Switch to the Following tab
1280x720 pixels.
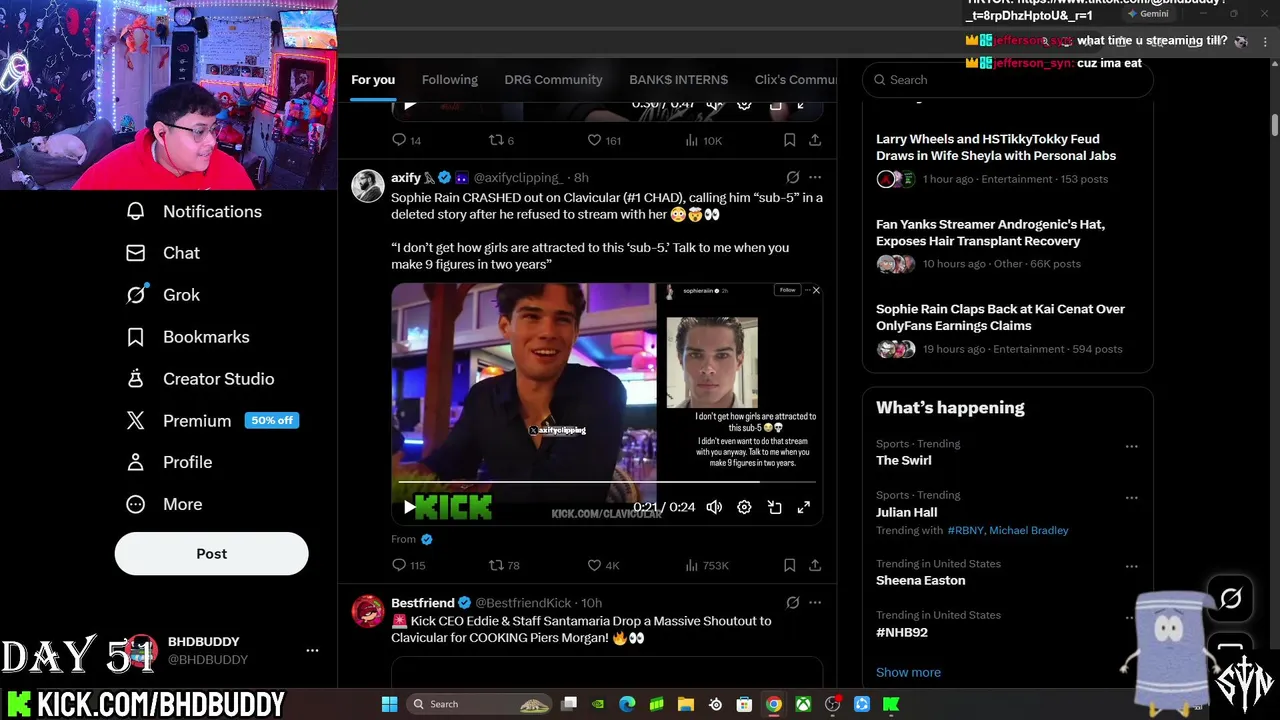pyautogui.click(x=449, y=80)
